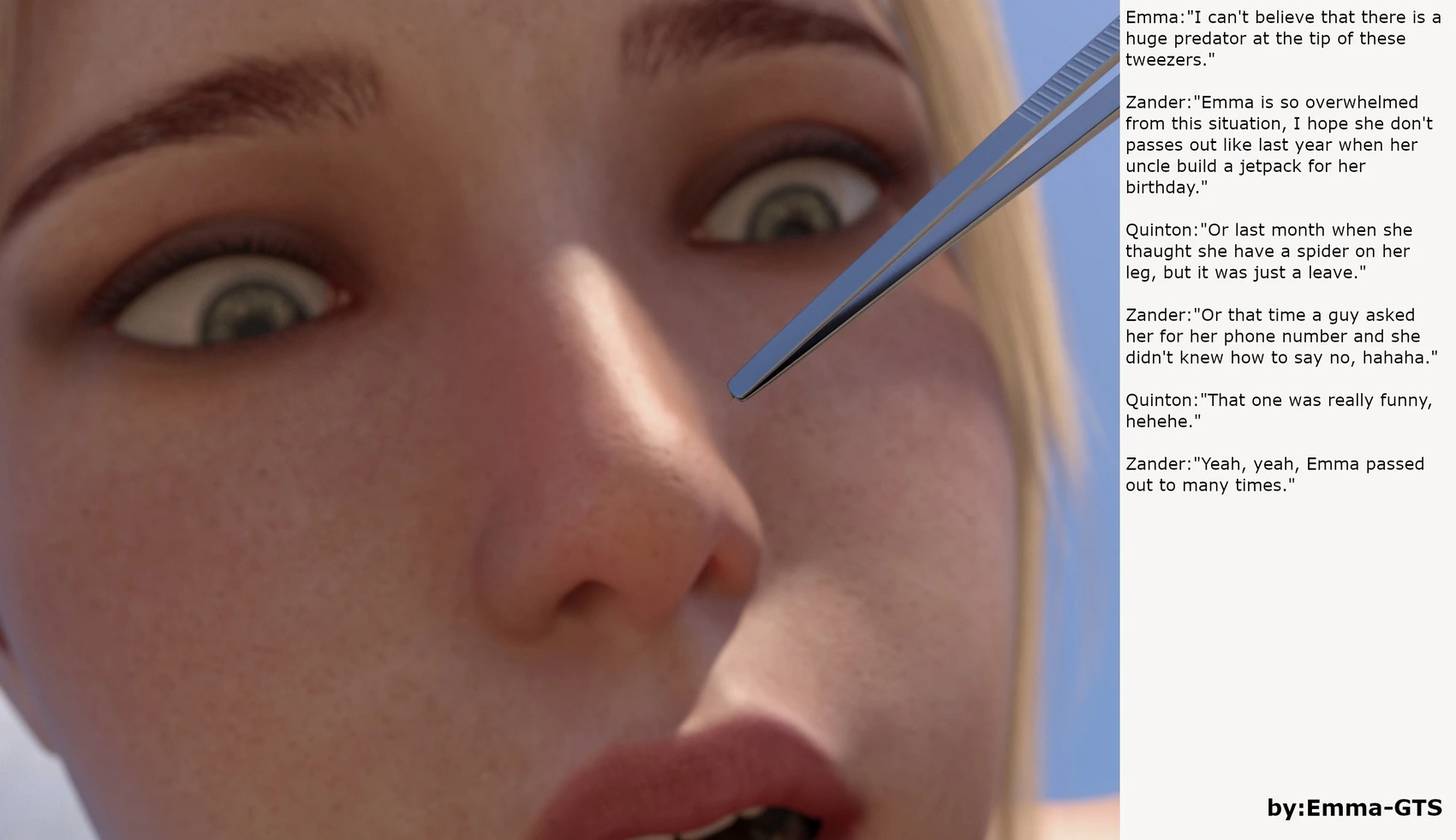This screenshot has width=1456, height=840.
Task: Click the "by:Emma-GTS" credit text
Action: tap(1354, 807)
